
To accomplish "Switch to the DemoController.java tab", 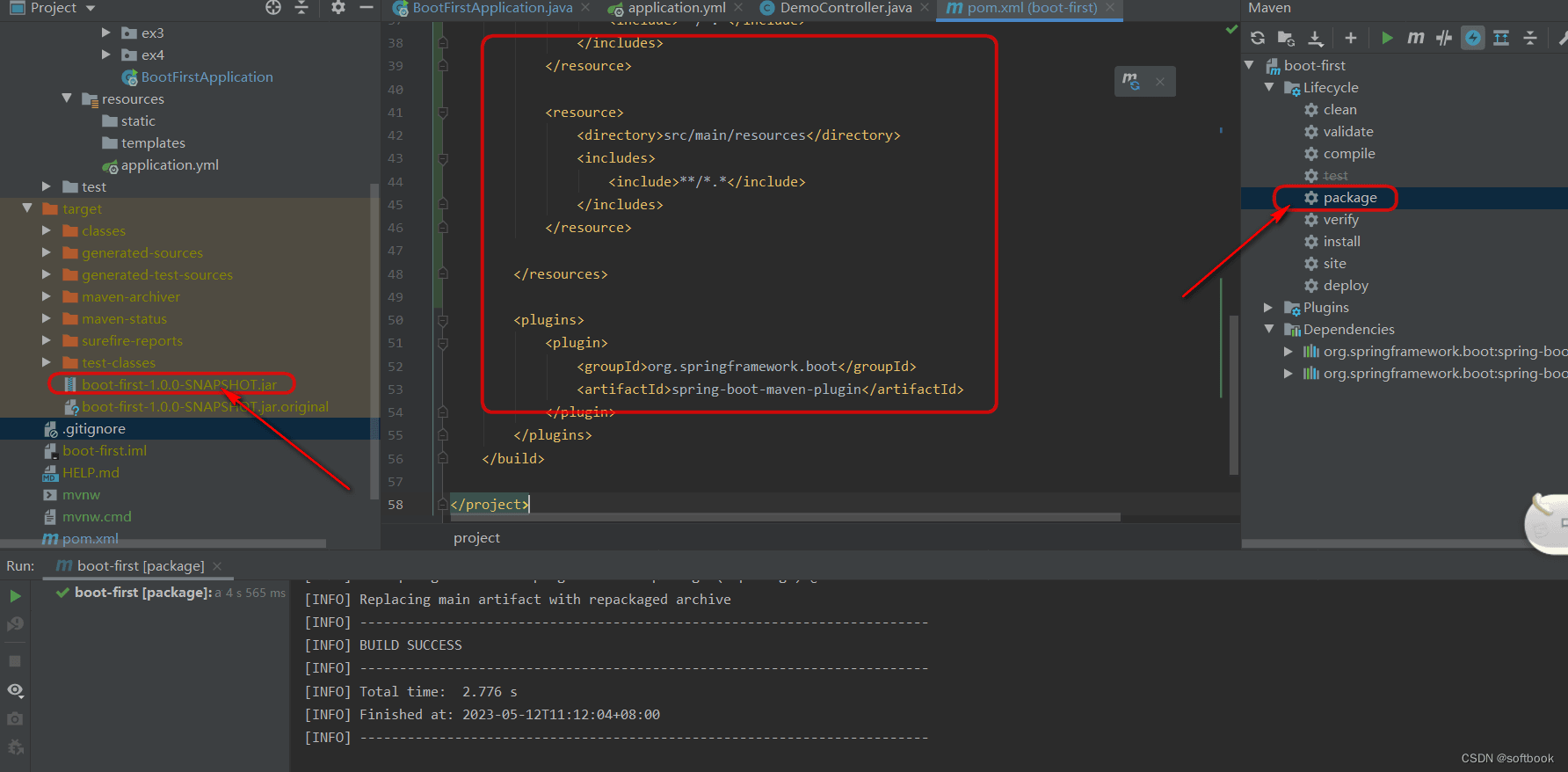I will (845, 8).
